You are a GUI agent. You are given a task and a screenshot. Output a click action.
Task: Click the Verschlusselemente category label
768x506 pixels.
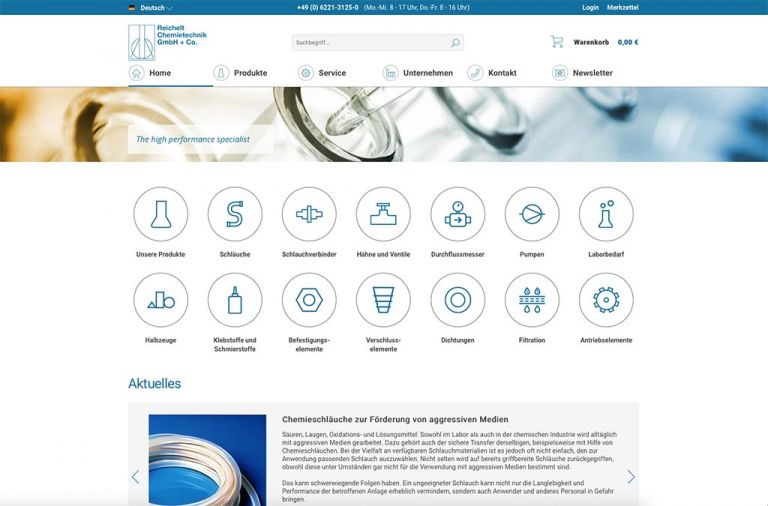tap(384, 344)
